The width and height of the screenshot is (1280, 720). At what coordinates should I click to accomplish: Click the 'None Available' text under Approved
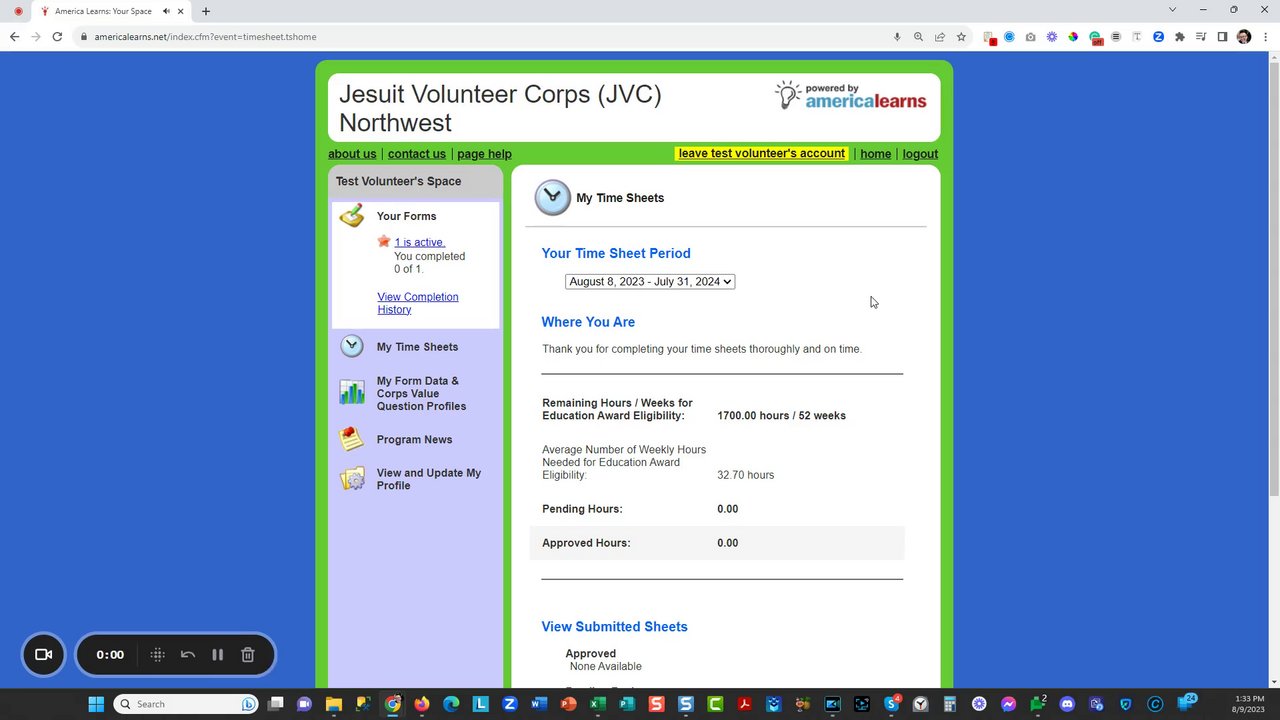(606, 667)
